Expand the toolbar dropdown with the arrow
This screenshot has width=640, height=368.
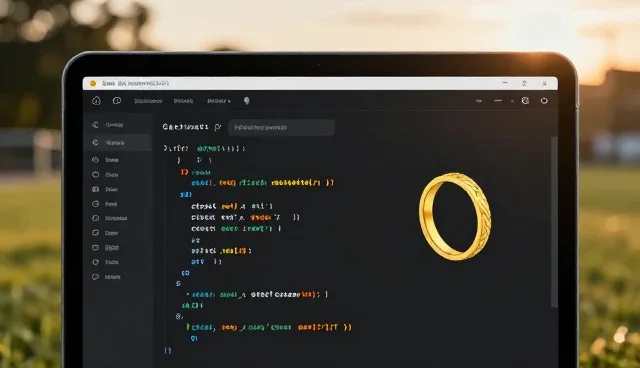tap(219, 101)
